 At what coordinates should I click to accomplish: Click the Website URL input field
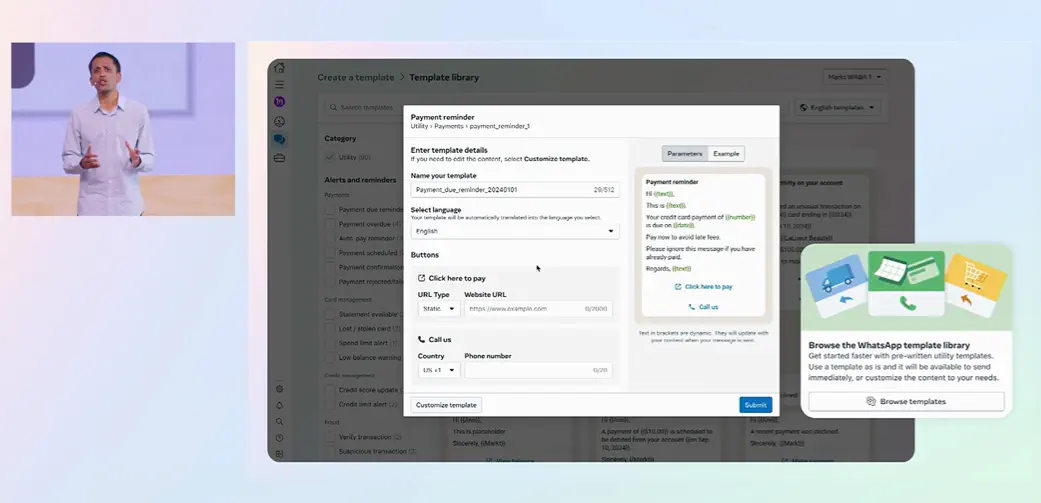pos(538,309)
